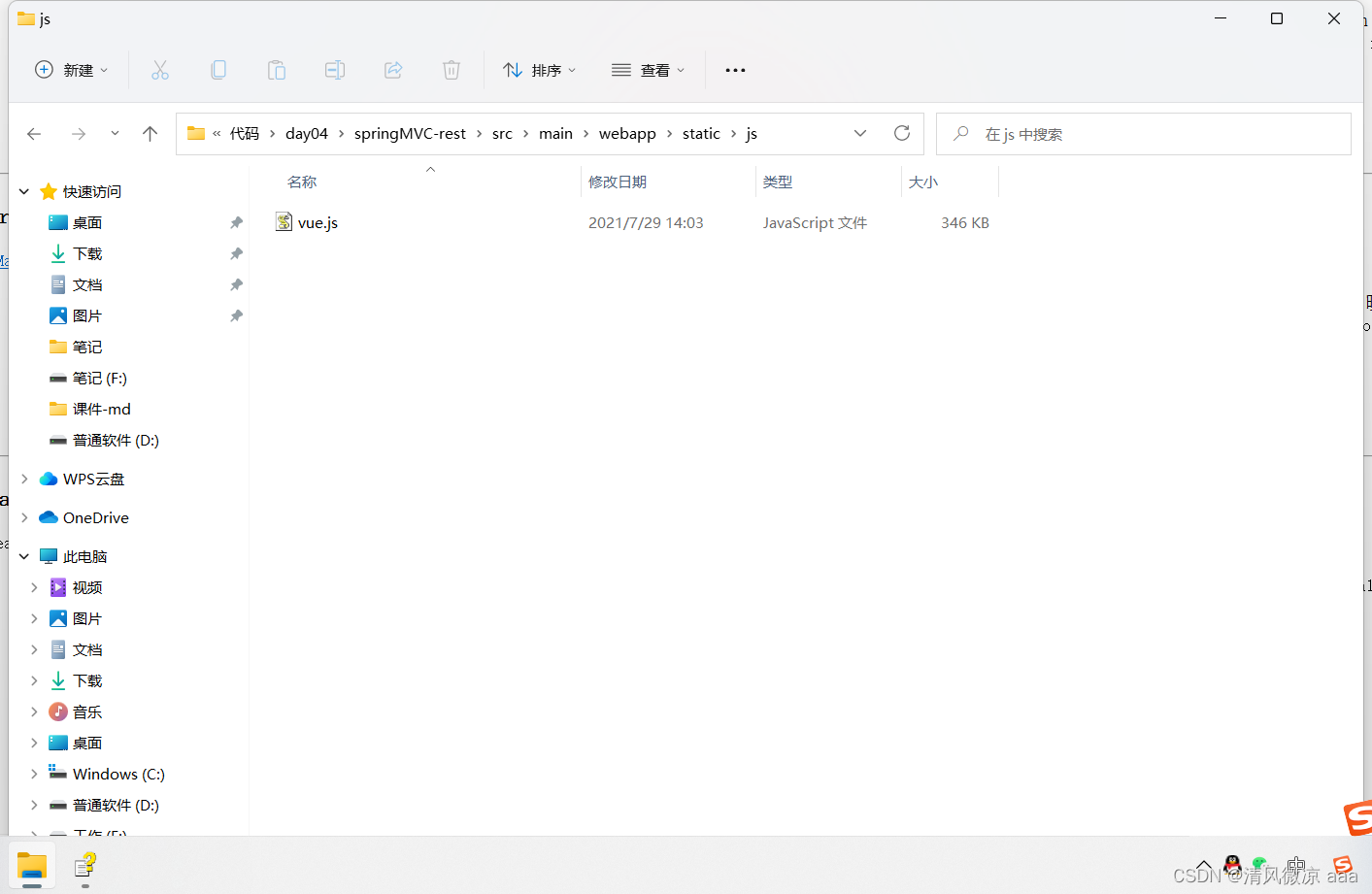Viewport: 1372px width, 894px height.
Task: Click 代码 in the address breadcrumb
Action: point(245,133)
